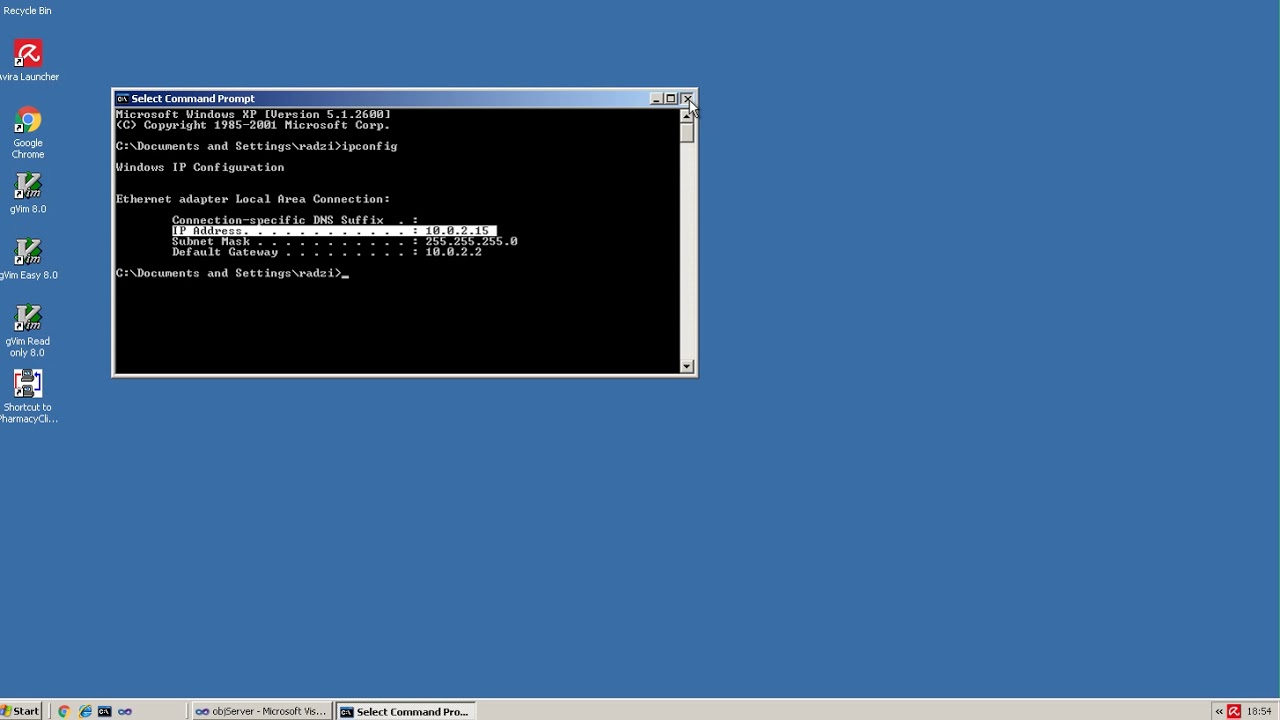Click the Command Prompt scrollbar thumb
The width and height of the screenshot is (1280, 720).
[x=687, y=132]
